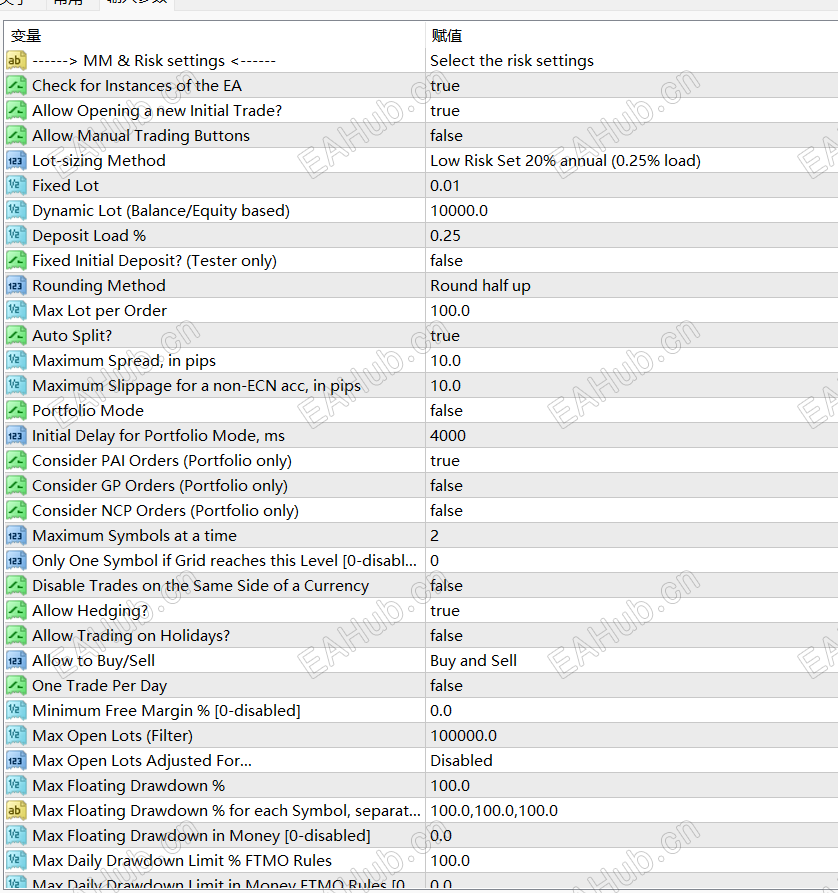Edit the Max Open Lots (Filter) value 100000.0
The image size is (838, 893).
click(464, 735)
